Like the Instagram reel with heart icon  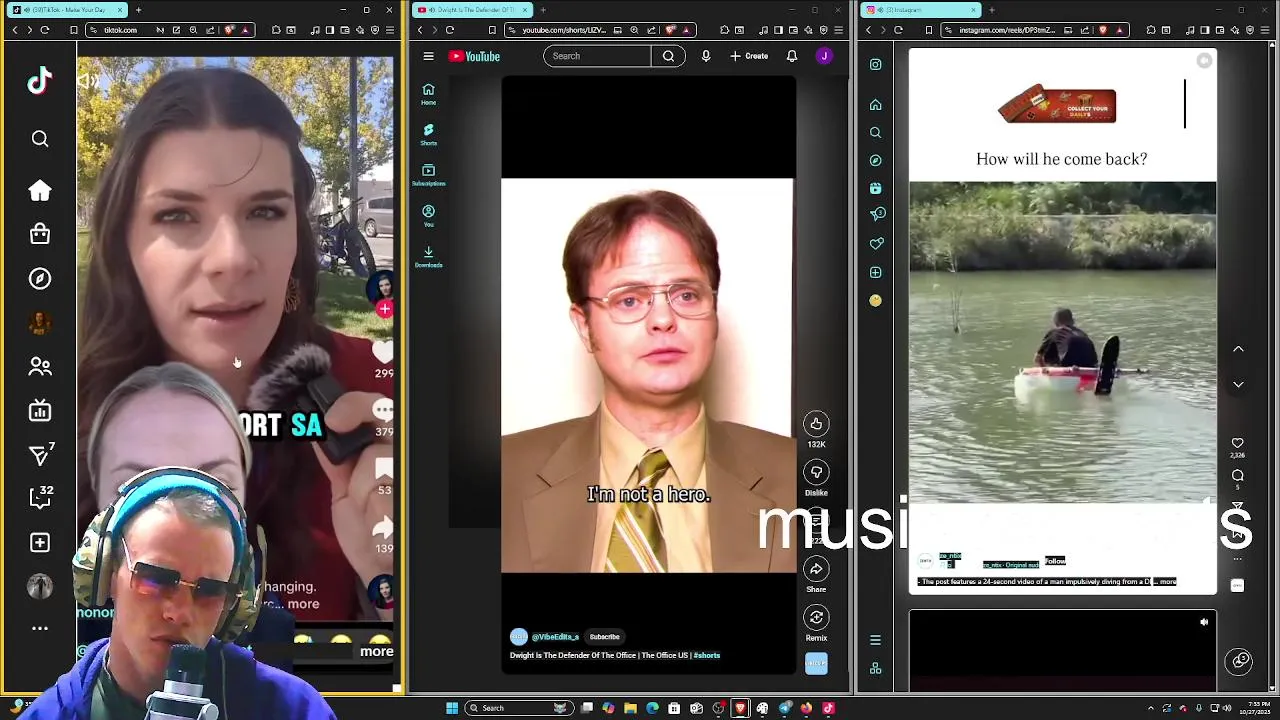click(x=1238, y=443)
